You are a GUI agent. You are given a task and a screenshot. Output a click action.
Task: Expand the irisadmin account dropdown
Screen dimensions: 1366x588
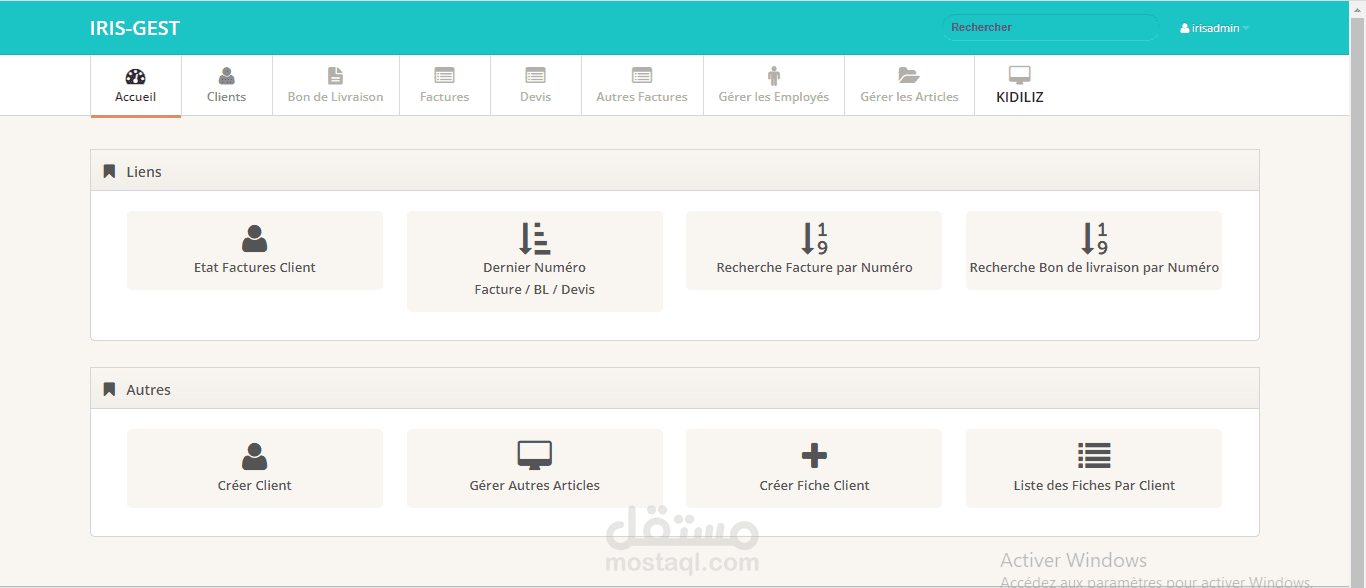point(1214,27)
